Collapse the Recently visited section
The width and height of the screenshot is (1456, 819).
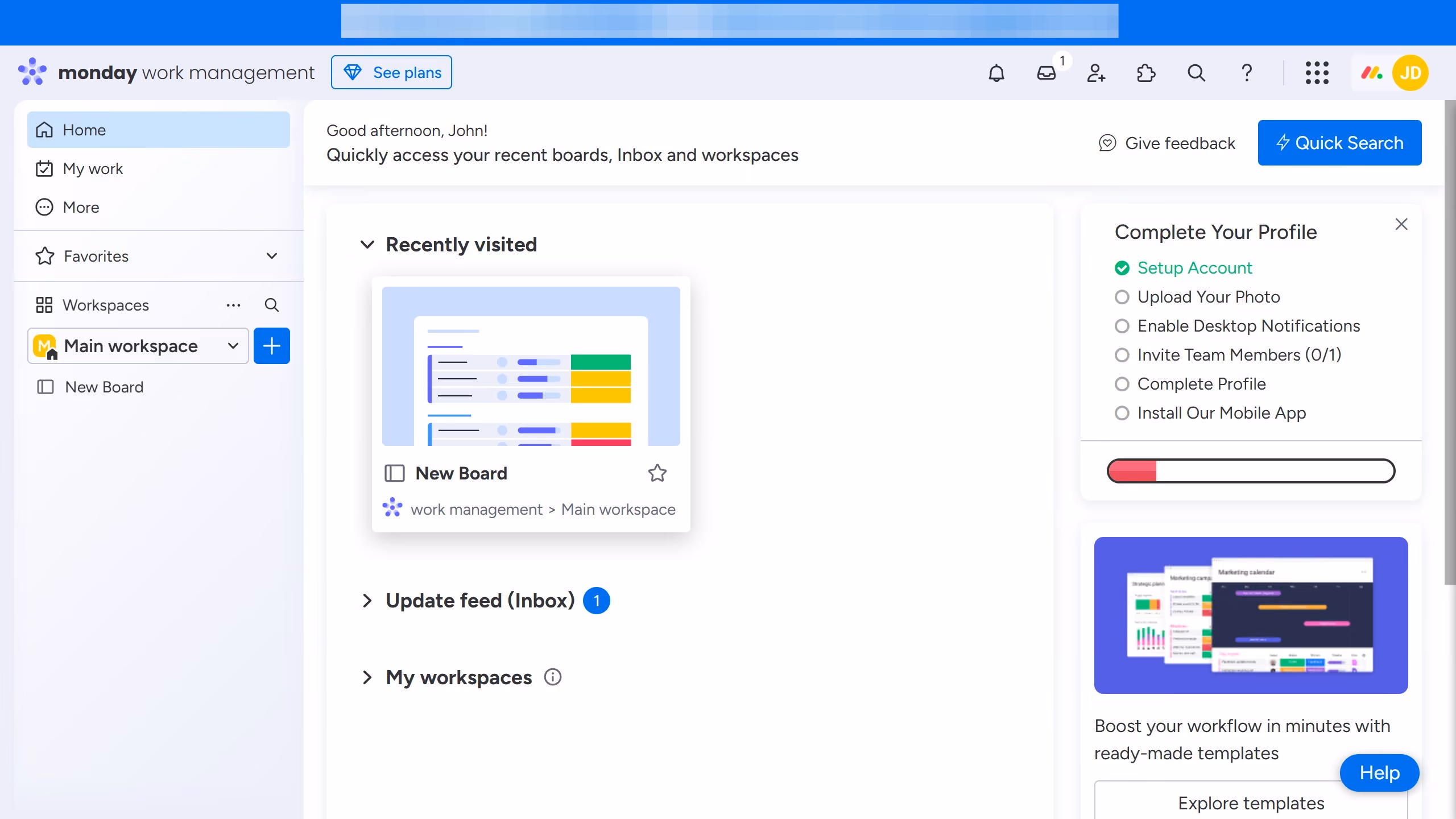click(x=368, y=245)
